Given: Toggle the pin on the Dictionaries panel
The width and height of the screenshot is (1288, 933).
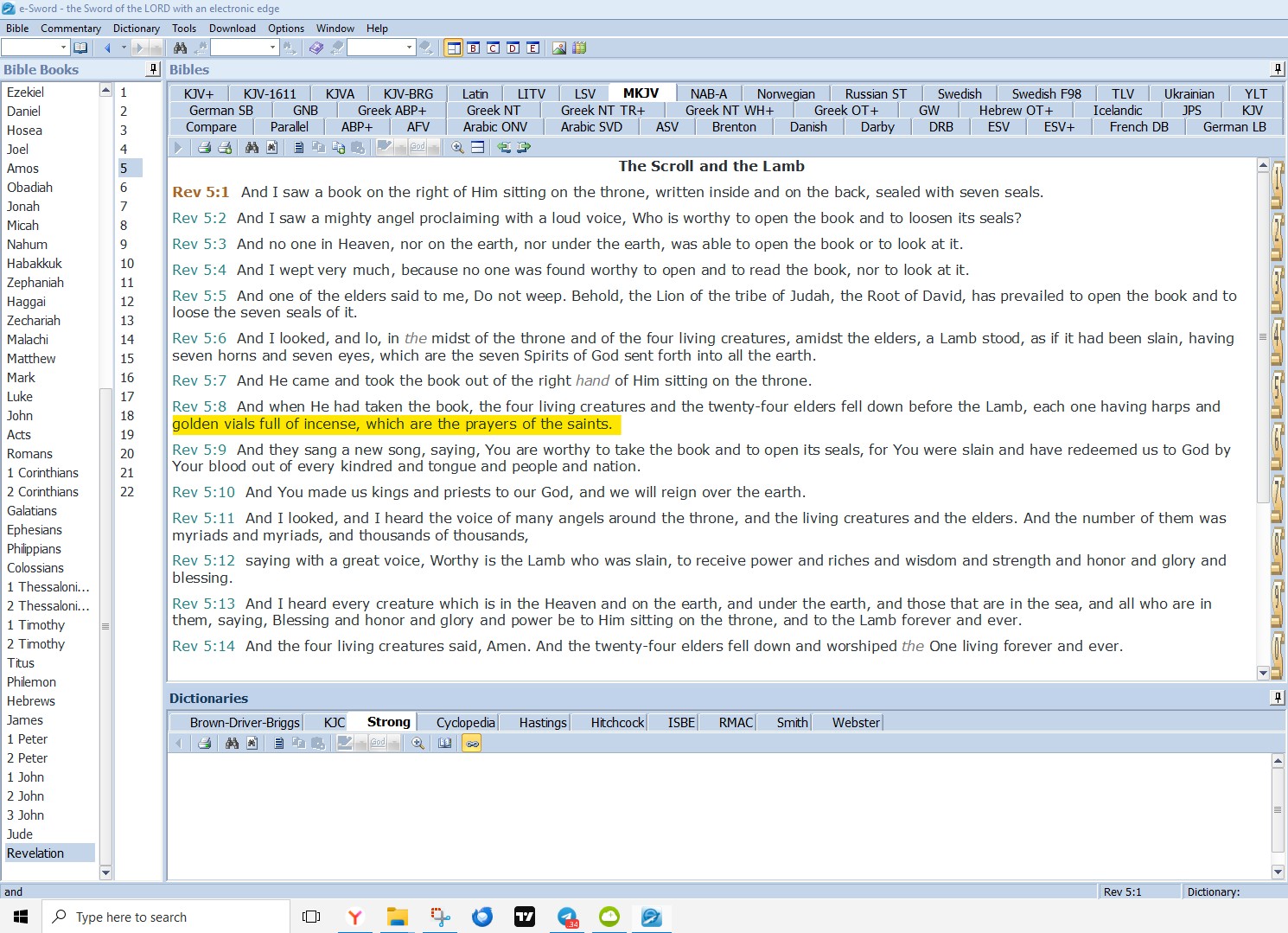Looking at the screenshot, I should pyautogui.click(x=1278, y=698).
